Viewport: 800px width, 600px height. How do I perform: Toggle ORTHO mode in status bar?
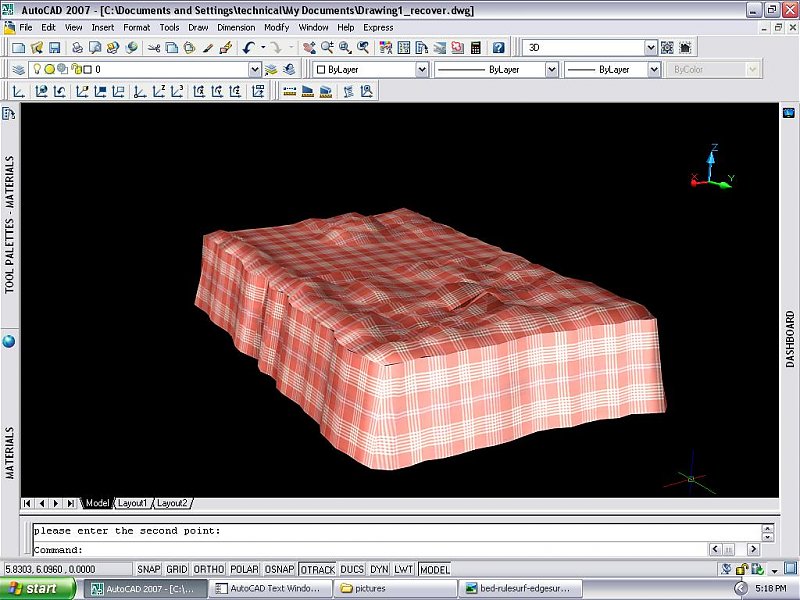(209, 569)
